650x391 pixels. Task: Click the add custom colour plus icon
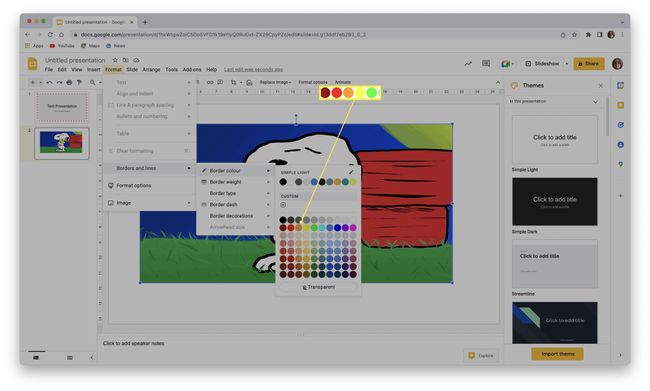(x=283, y=205)
